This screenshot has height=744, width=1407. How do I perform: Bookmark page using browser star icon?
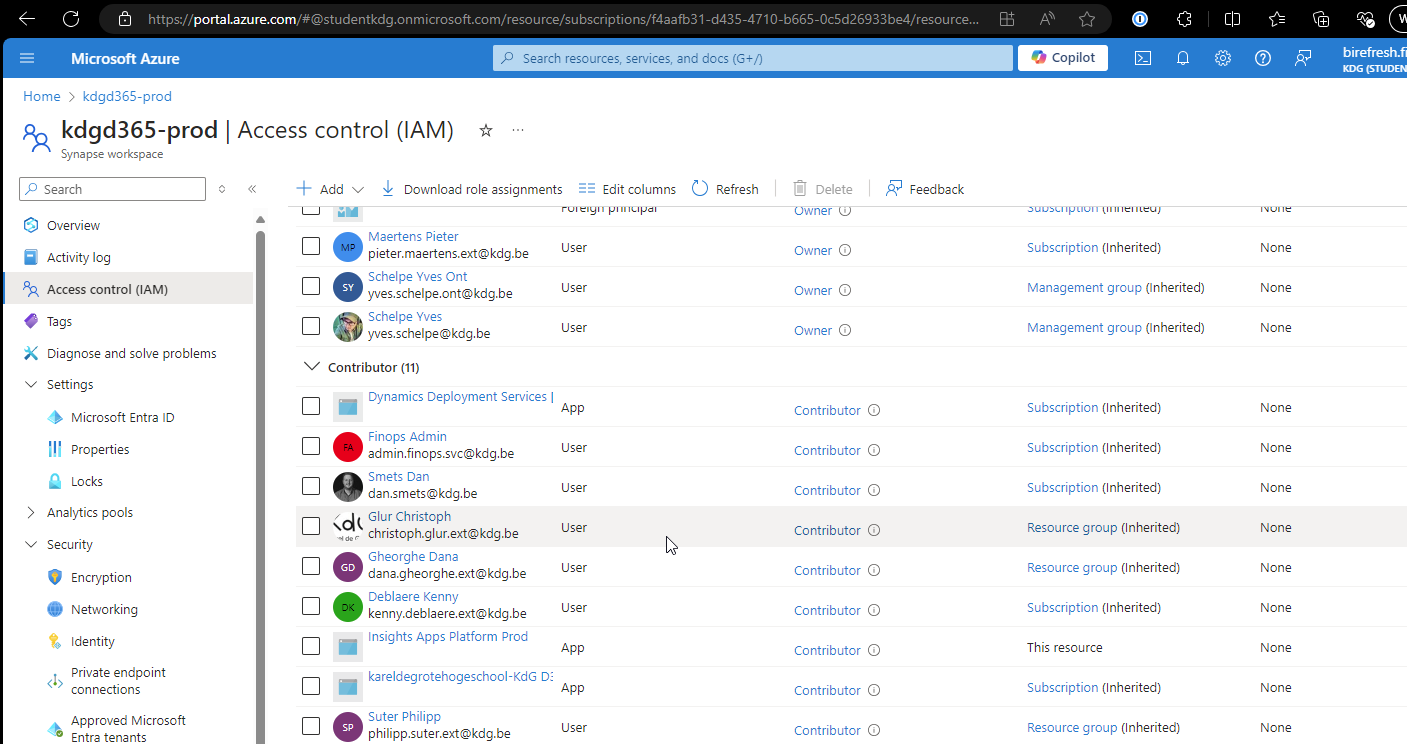coord(1087,19)
